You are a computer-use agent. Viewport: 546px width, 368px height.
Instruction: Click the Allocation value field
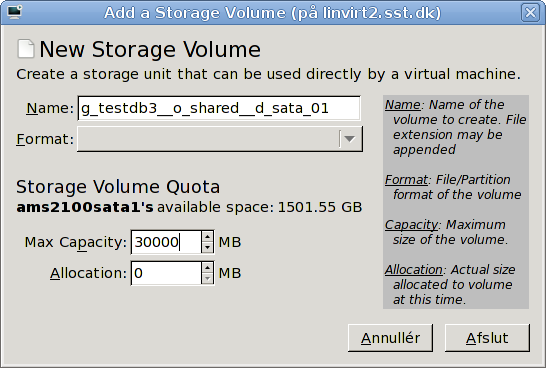(x=166, y=273)
